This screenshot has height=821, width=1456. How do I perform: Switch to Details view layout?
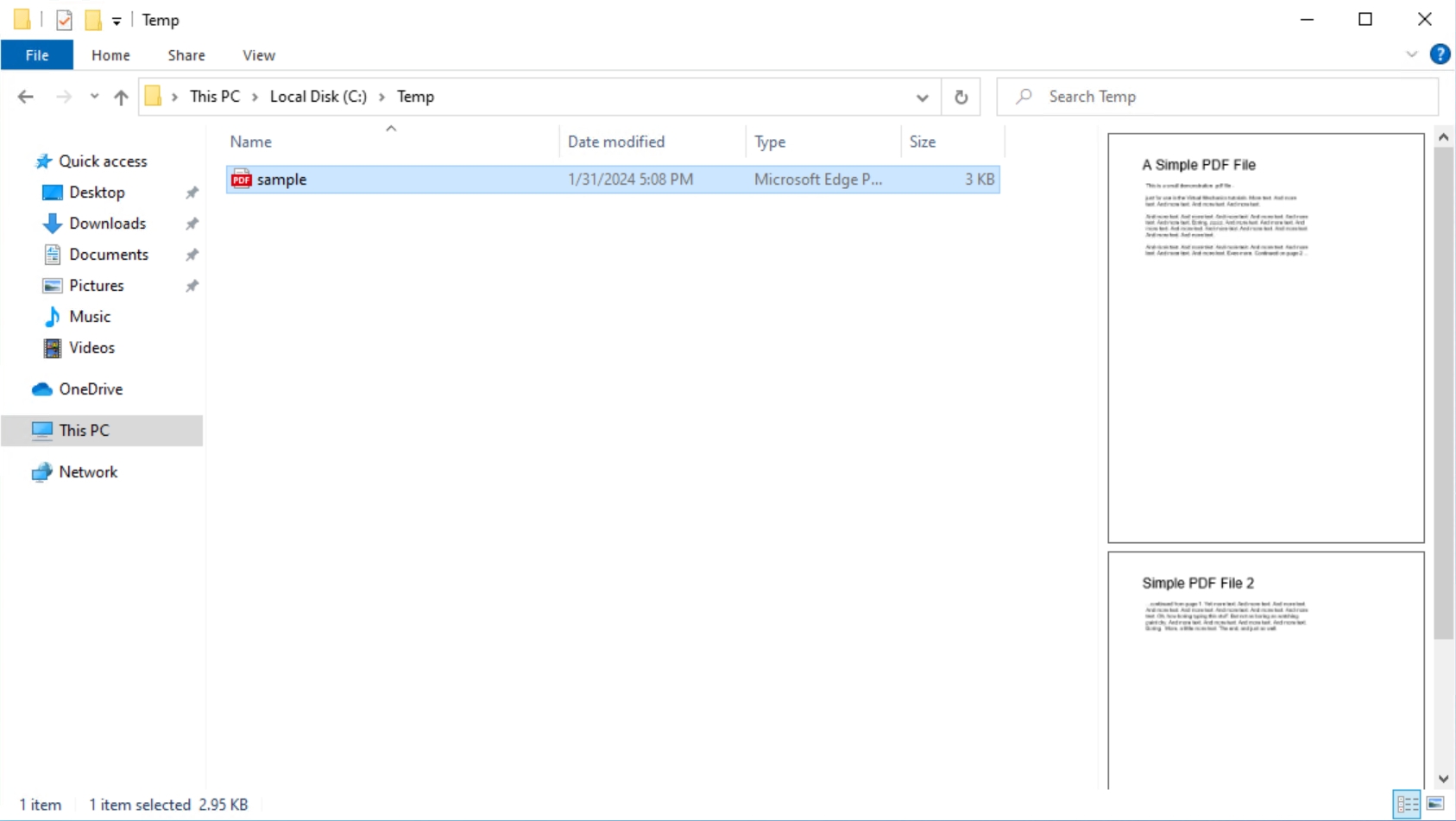click(x=1407, y=804)
